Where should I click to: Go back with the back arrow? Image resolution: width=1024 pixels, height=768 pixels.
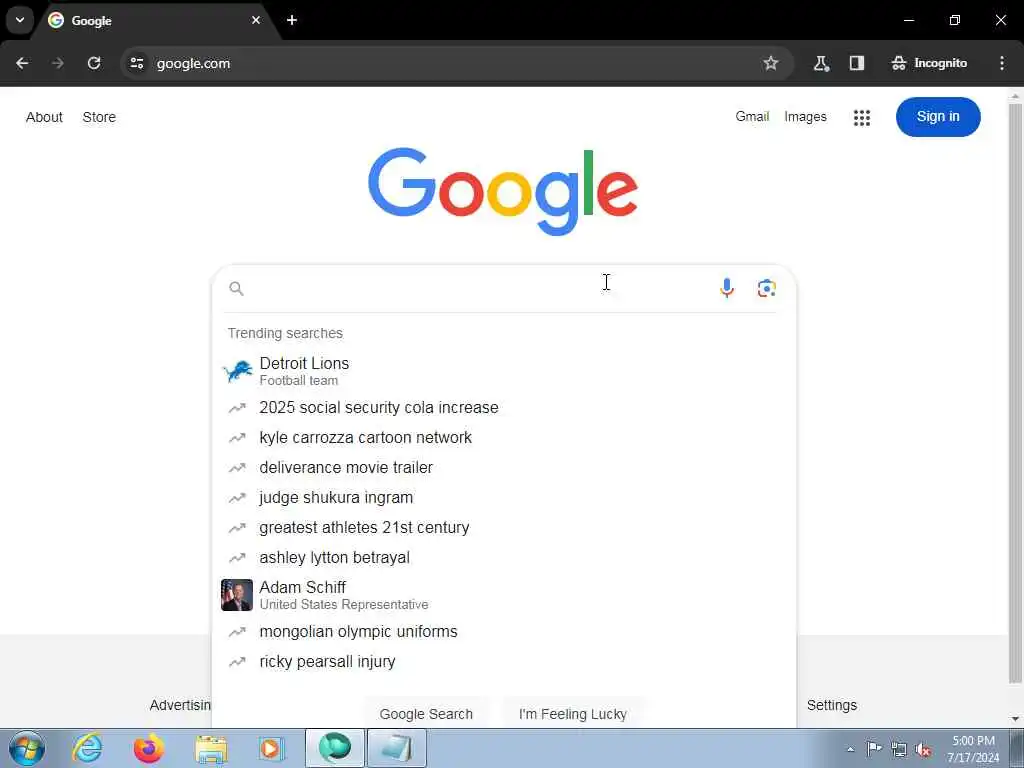click(22, 63)
